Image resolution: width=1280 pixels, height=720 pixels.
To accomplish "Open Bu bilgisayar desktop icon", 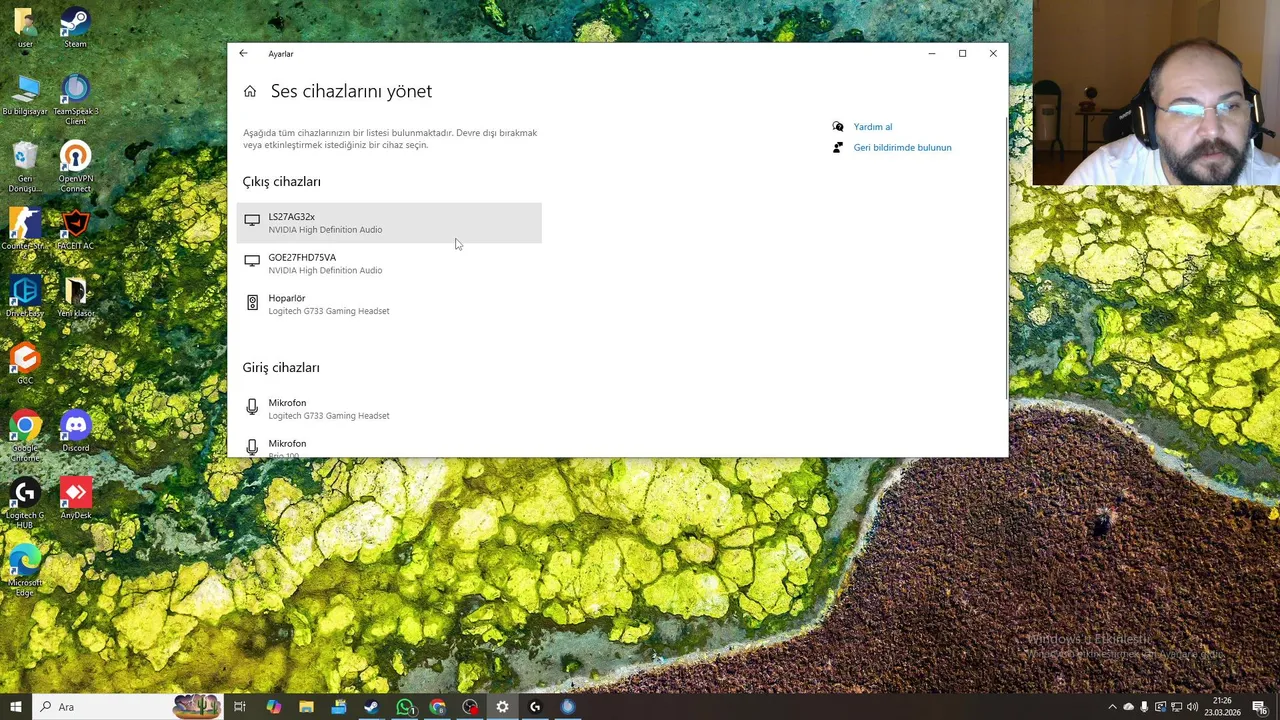I will 25,96.
